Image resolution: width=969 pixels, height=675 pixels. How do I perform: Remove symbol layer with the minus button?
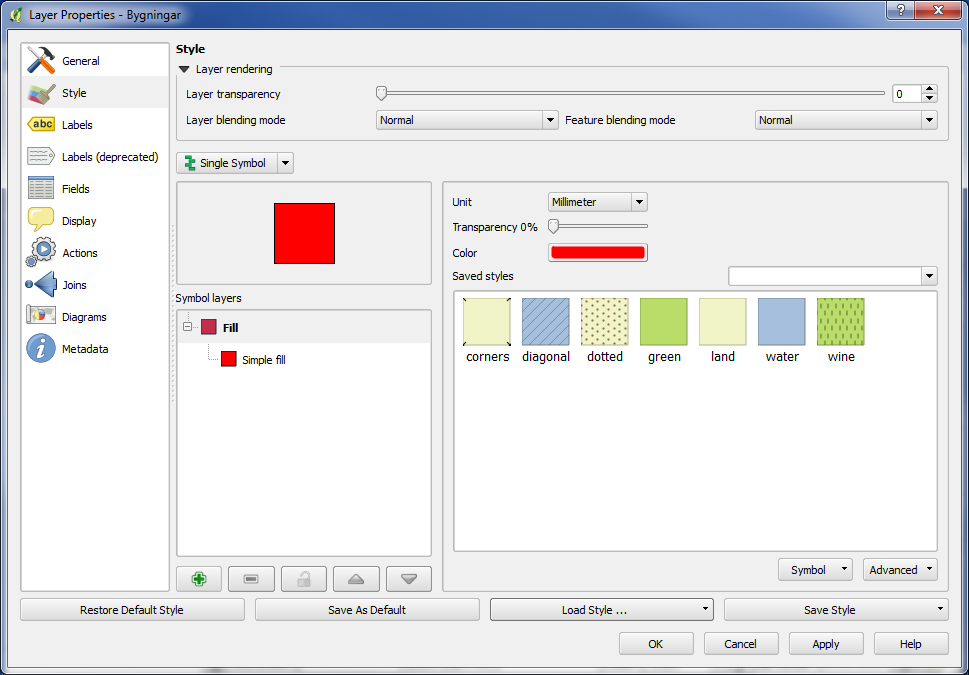[x=251, y=579]
